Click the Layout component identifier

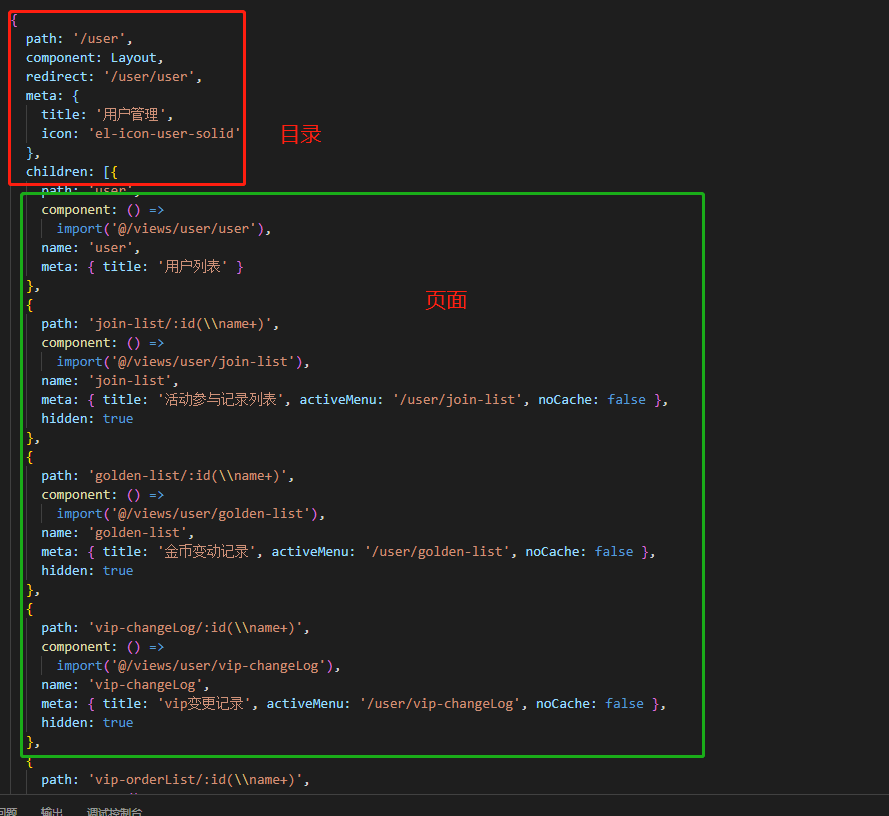tap(135, 57)
